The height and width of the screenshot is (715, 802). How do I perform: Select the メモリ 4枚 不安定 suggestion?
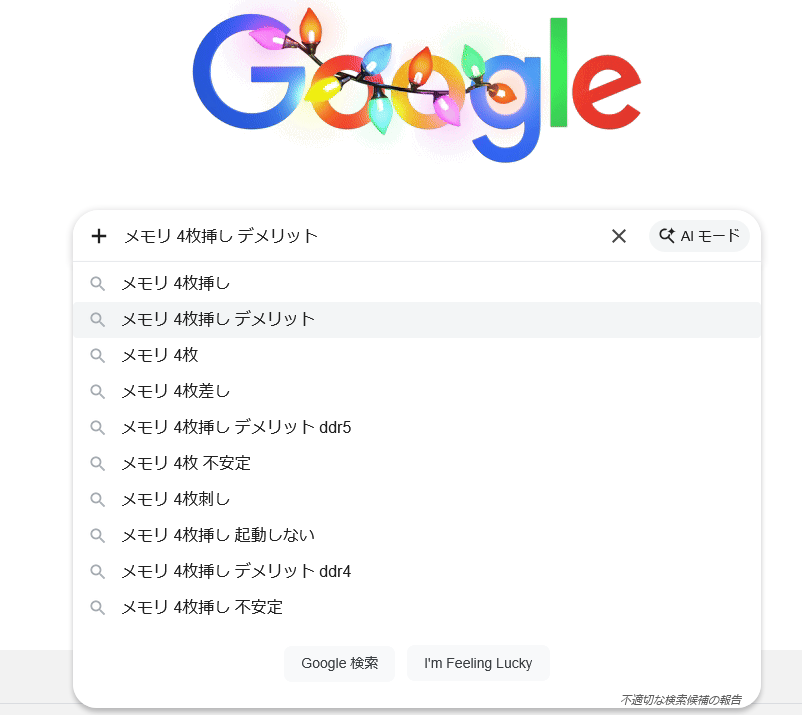click(x=186, y=464)
